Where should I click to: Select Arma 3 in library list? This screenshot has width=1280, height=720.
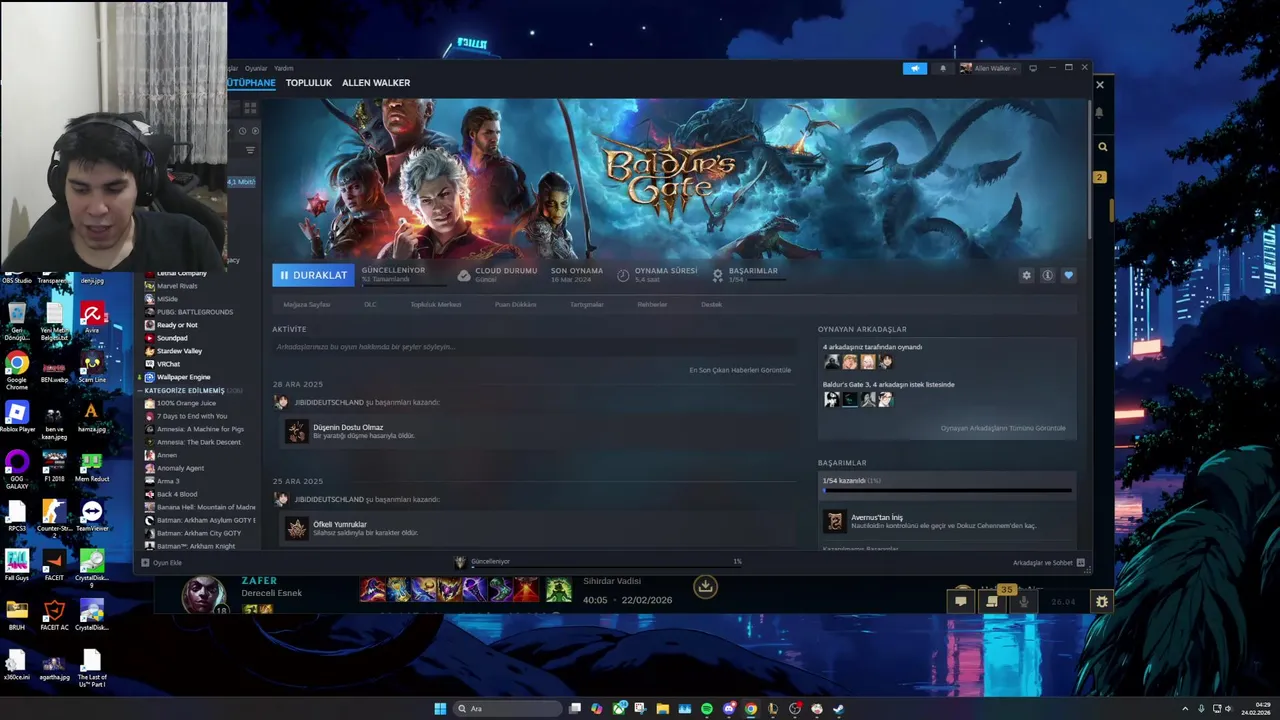[168, 481]
